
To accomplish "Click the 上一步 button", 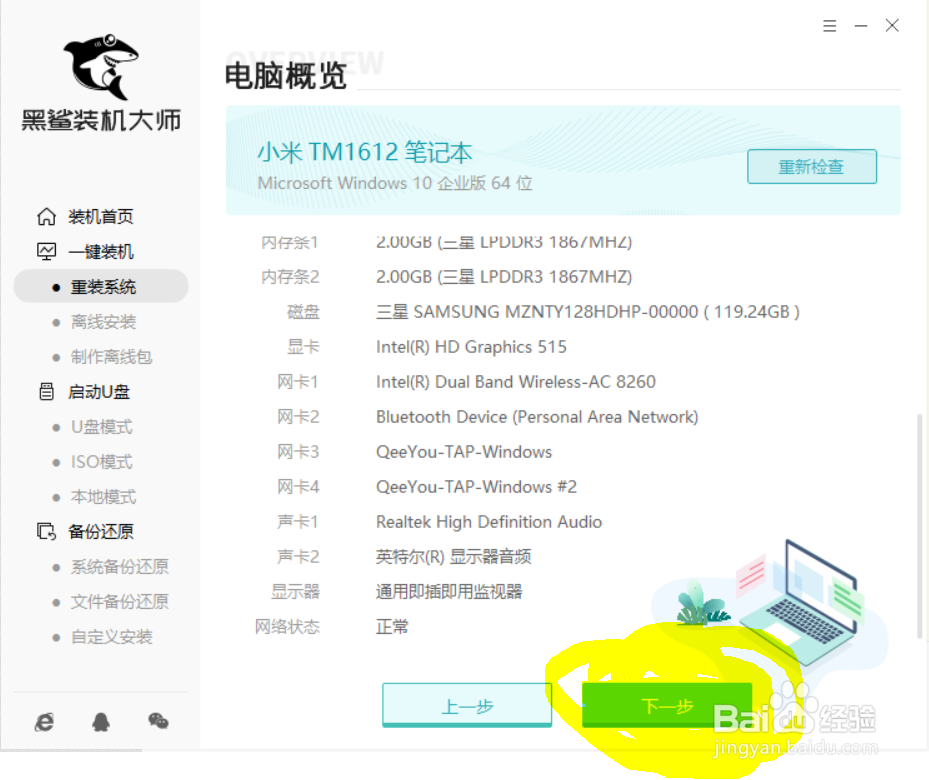I will [467, 705].
